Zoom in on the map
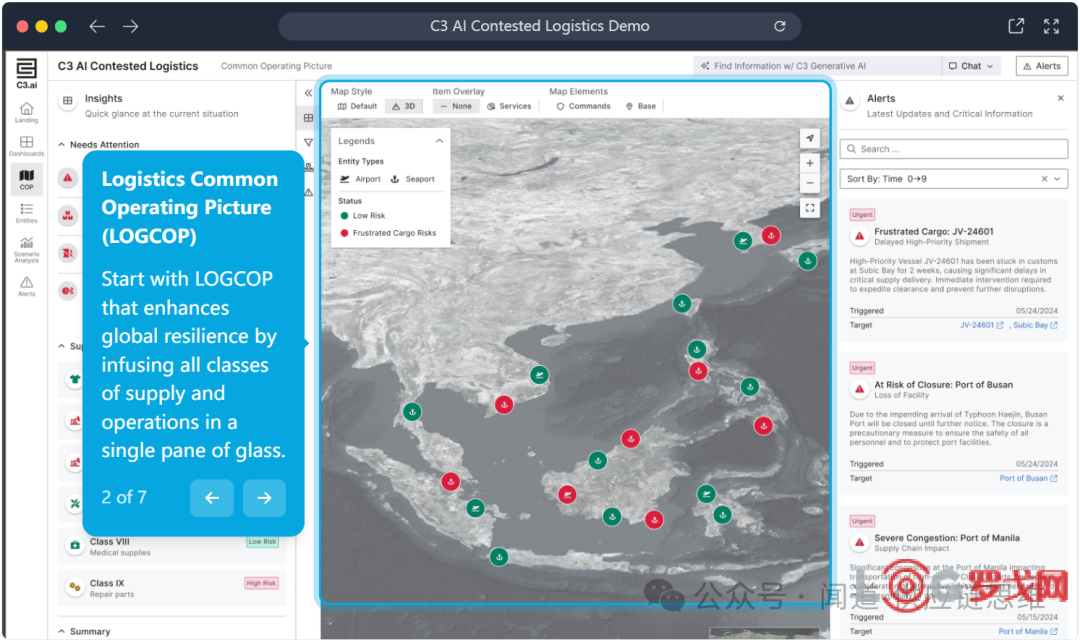This screenshot has height=640, width=1080. pos(809,163)
